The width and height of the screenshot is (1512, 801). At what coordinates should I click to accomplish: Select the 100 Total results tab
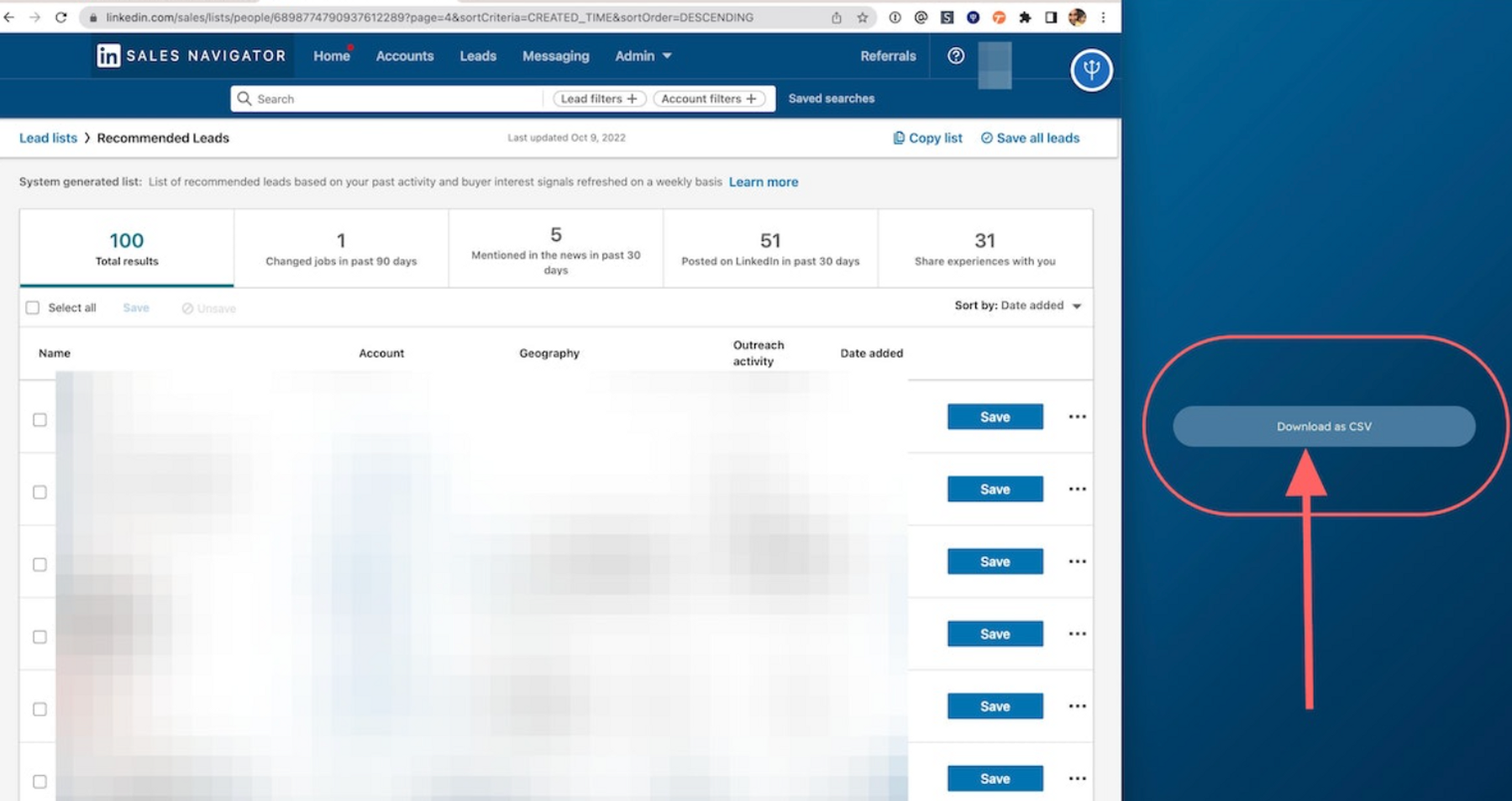coord(127,249)
